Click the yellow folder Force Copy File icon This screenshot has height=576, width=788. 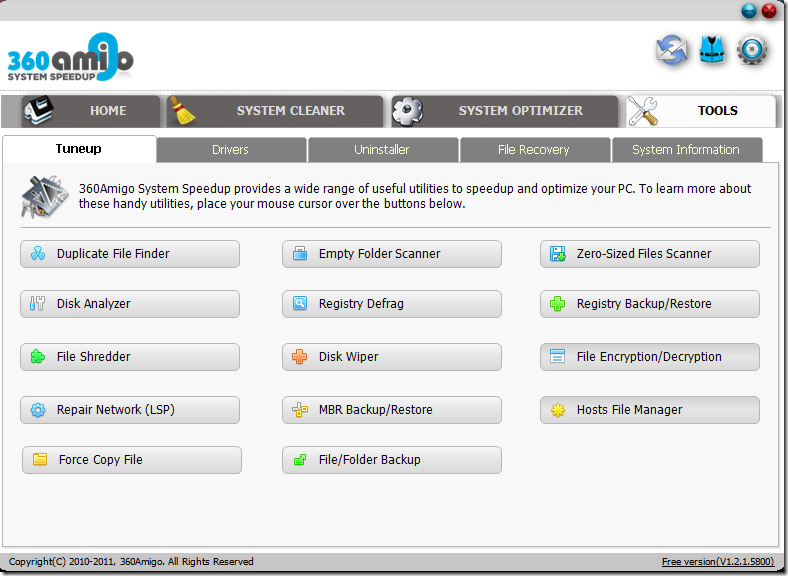[x=40, y=459]
